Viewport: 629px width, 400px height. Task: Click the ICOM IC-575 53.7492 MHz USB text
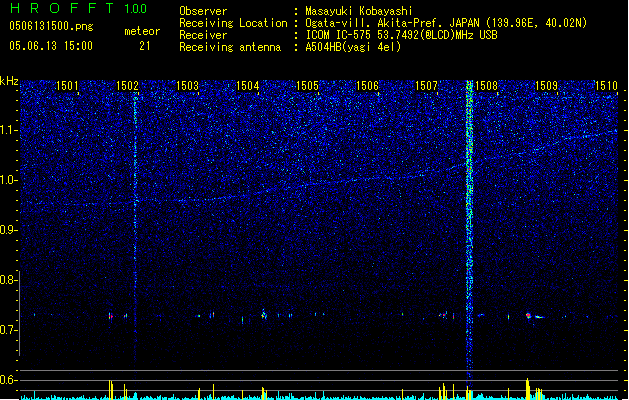tap(402, 35)
